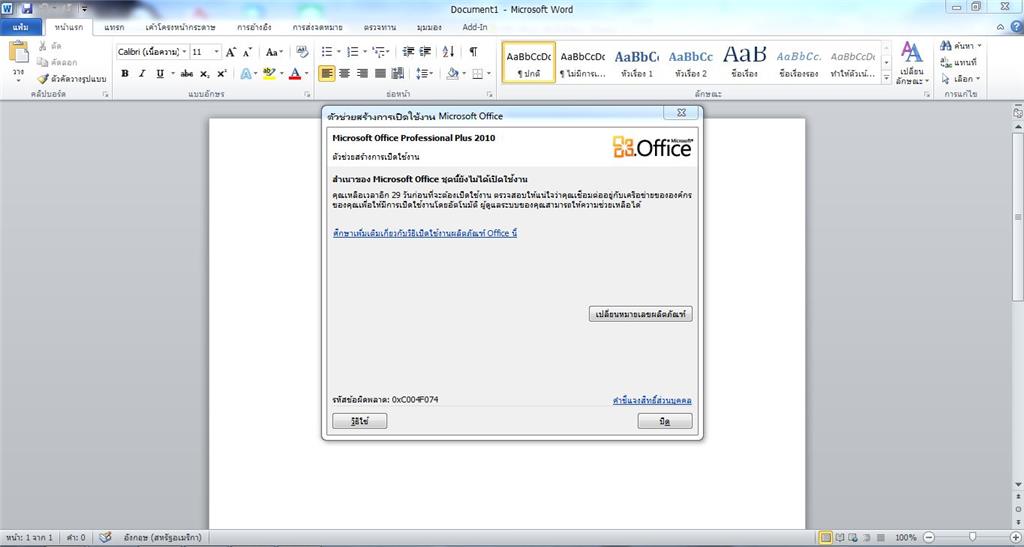Switch to Full Screen Reading view icon
Image resolution: width=1024 pixels, height=547 pixels.
pyautogui.click(x=840, y=537)
